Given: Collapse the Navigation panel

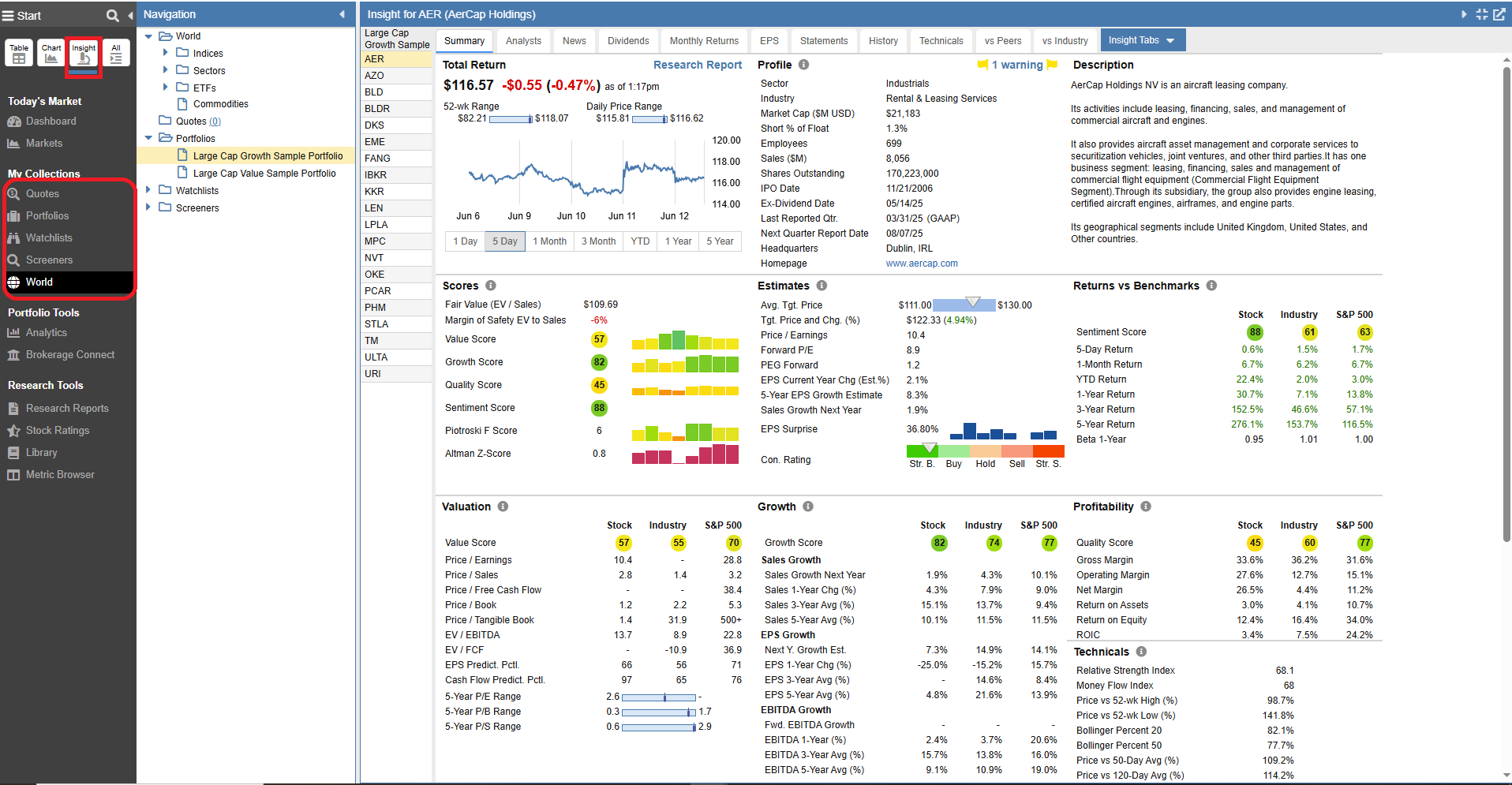Looking at the screenshot, I should tap(342, 14).
